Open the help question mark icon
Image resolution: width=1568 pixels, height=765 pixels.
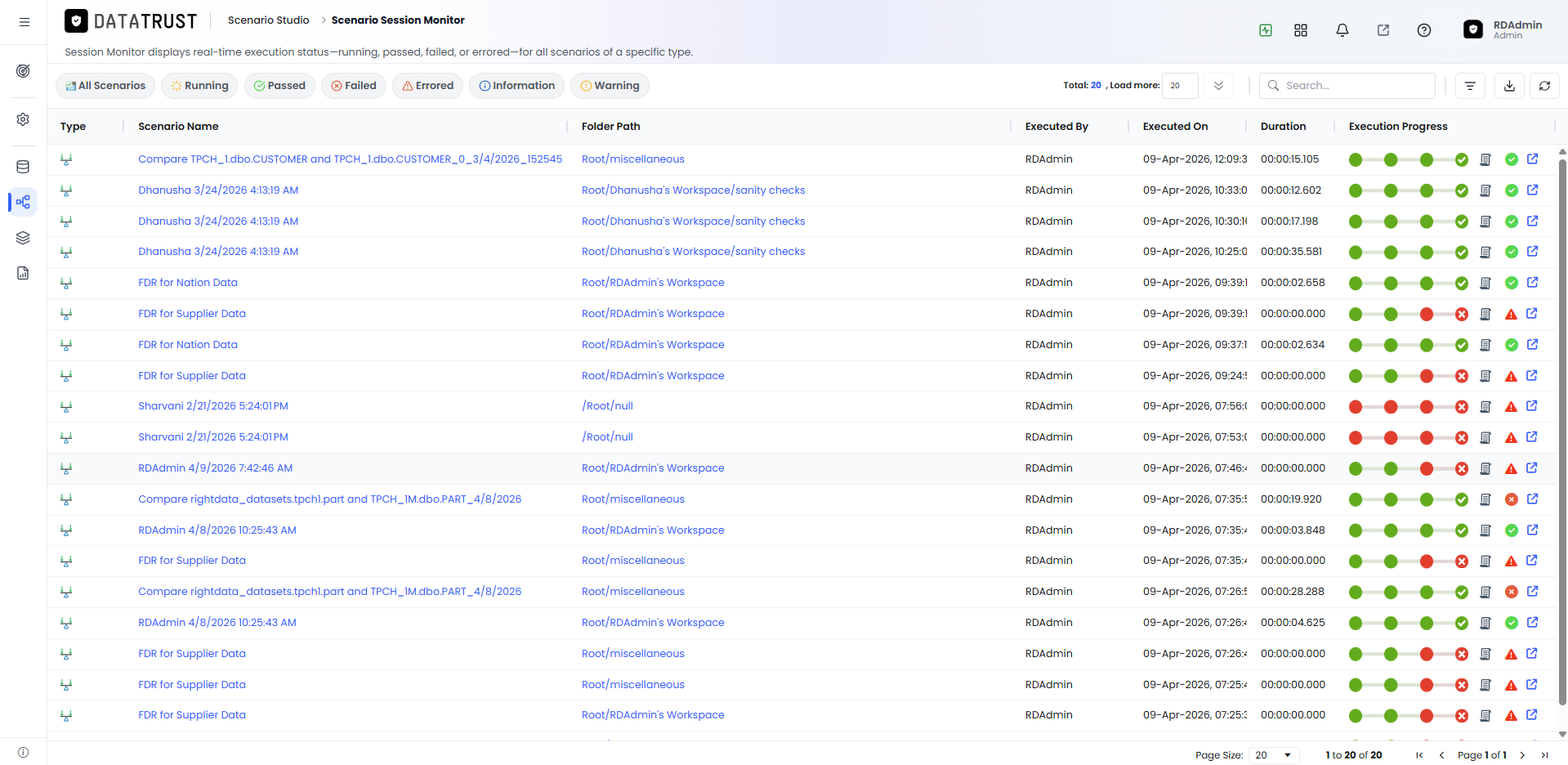pyautogui.click(x=1424, y=30)
